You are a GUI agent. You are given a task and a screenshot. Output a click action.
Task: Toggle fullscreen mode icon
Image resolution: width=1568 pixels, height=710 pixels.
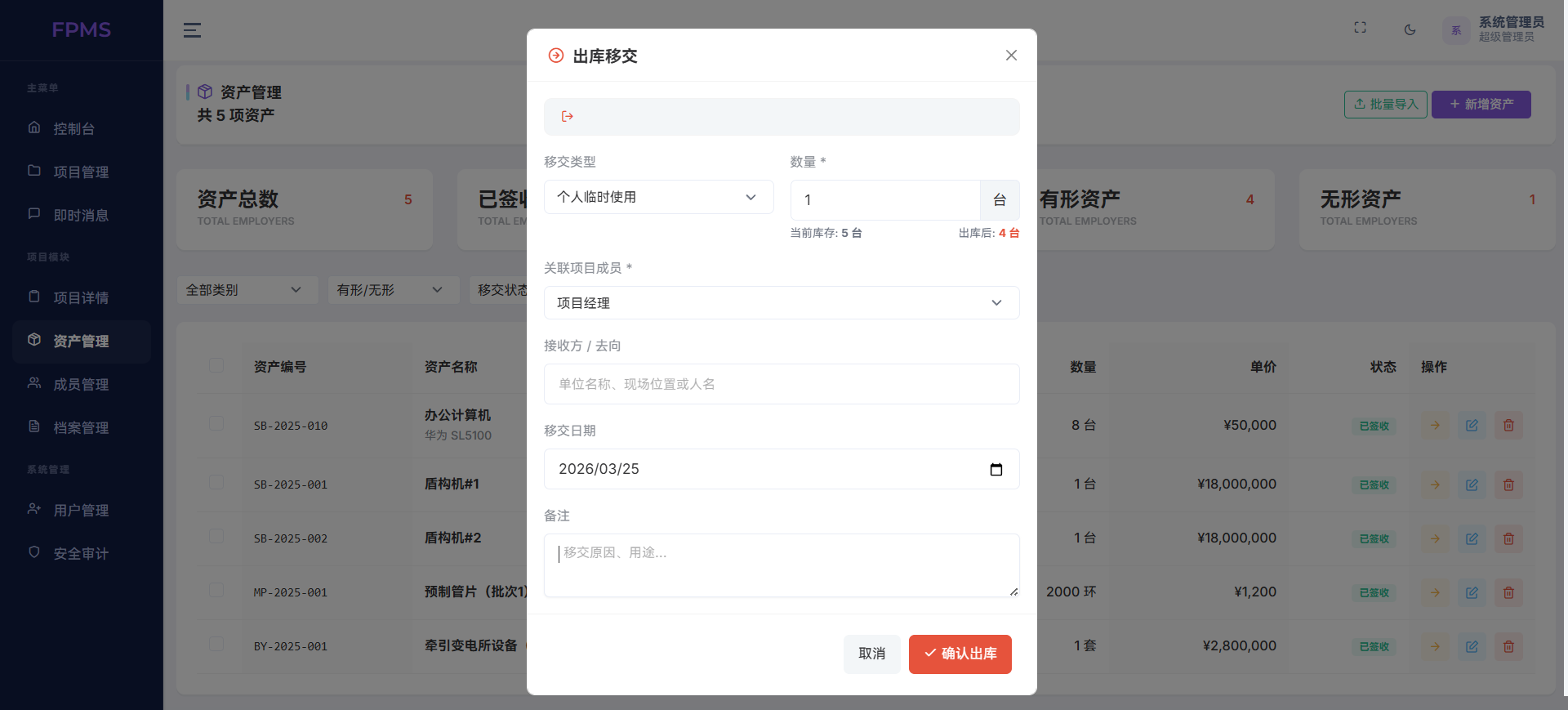pos(1360,28)
